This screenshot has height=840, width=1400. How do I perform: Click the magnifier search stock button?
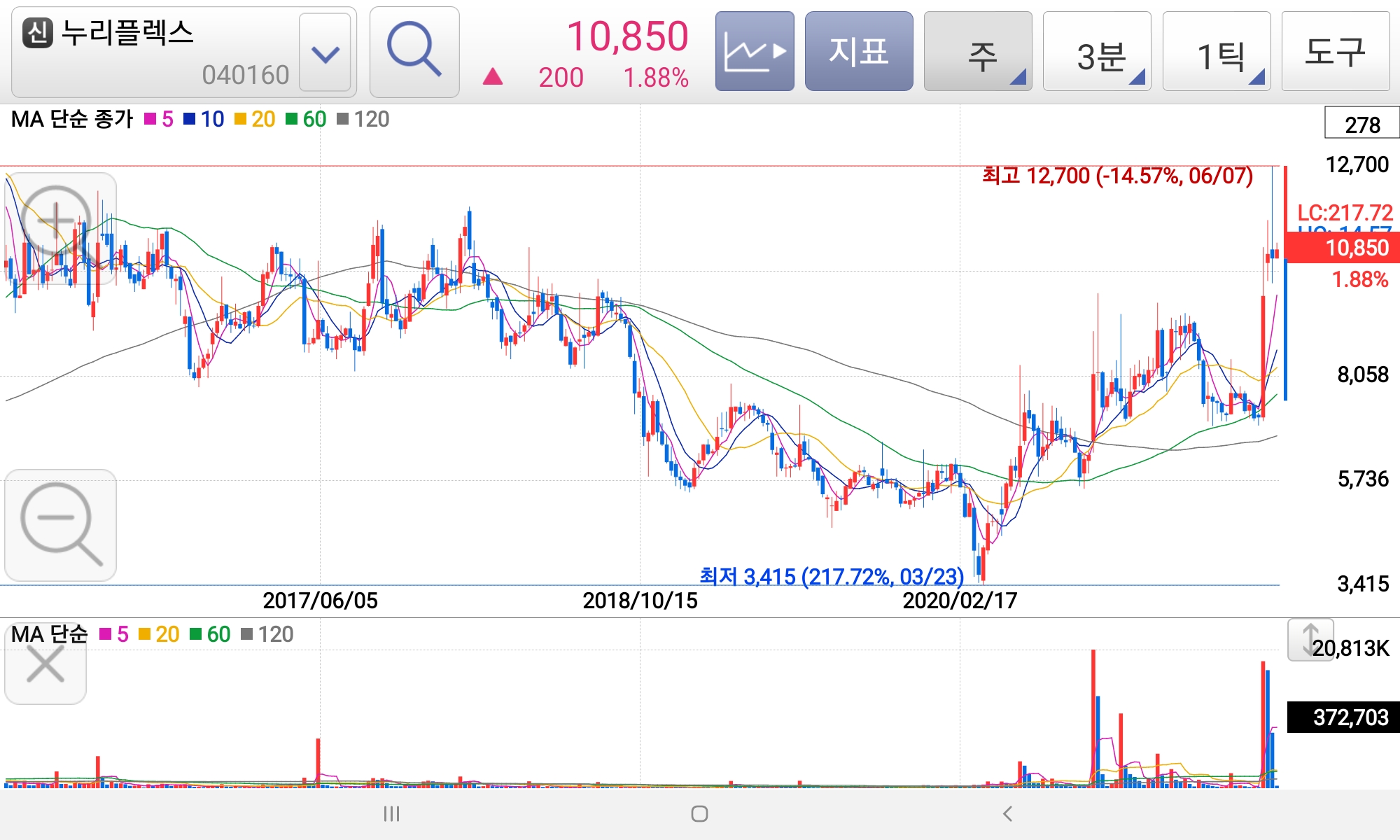(x=414, y=52)
